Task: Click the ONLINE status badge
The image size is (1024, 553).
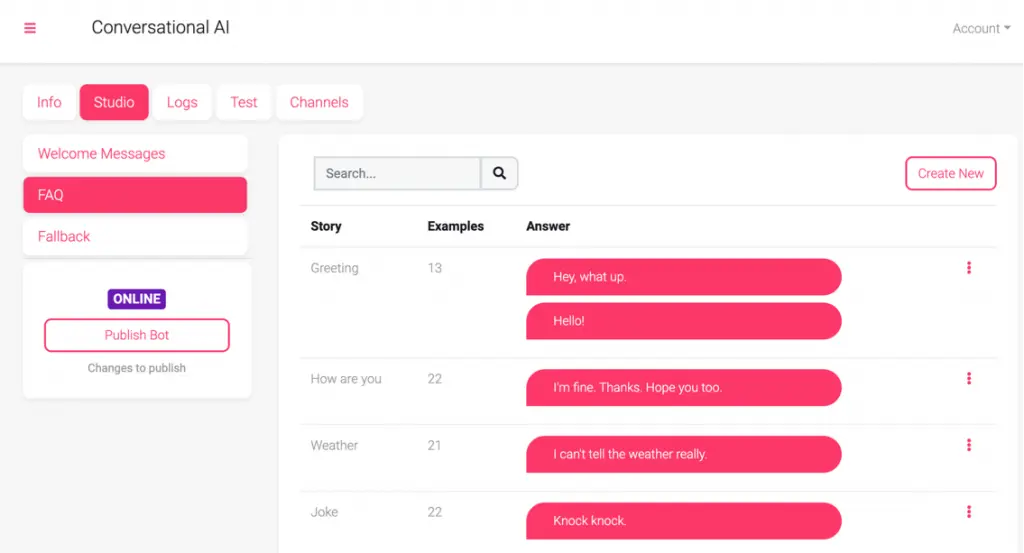Action: click(137, 299)
